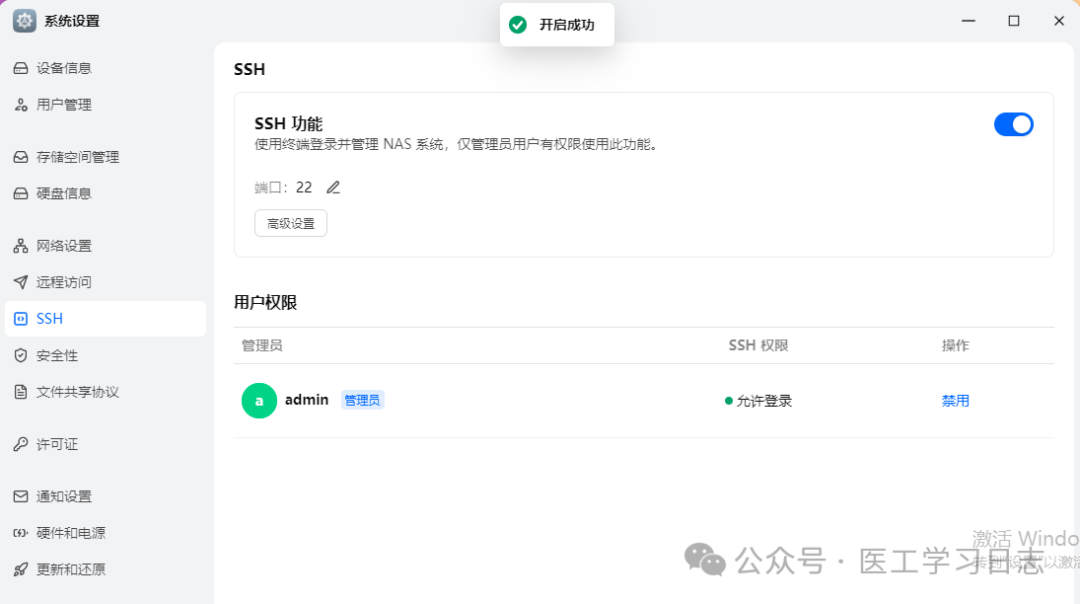Click the 更新和还原 rocket icon

23,569
